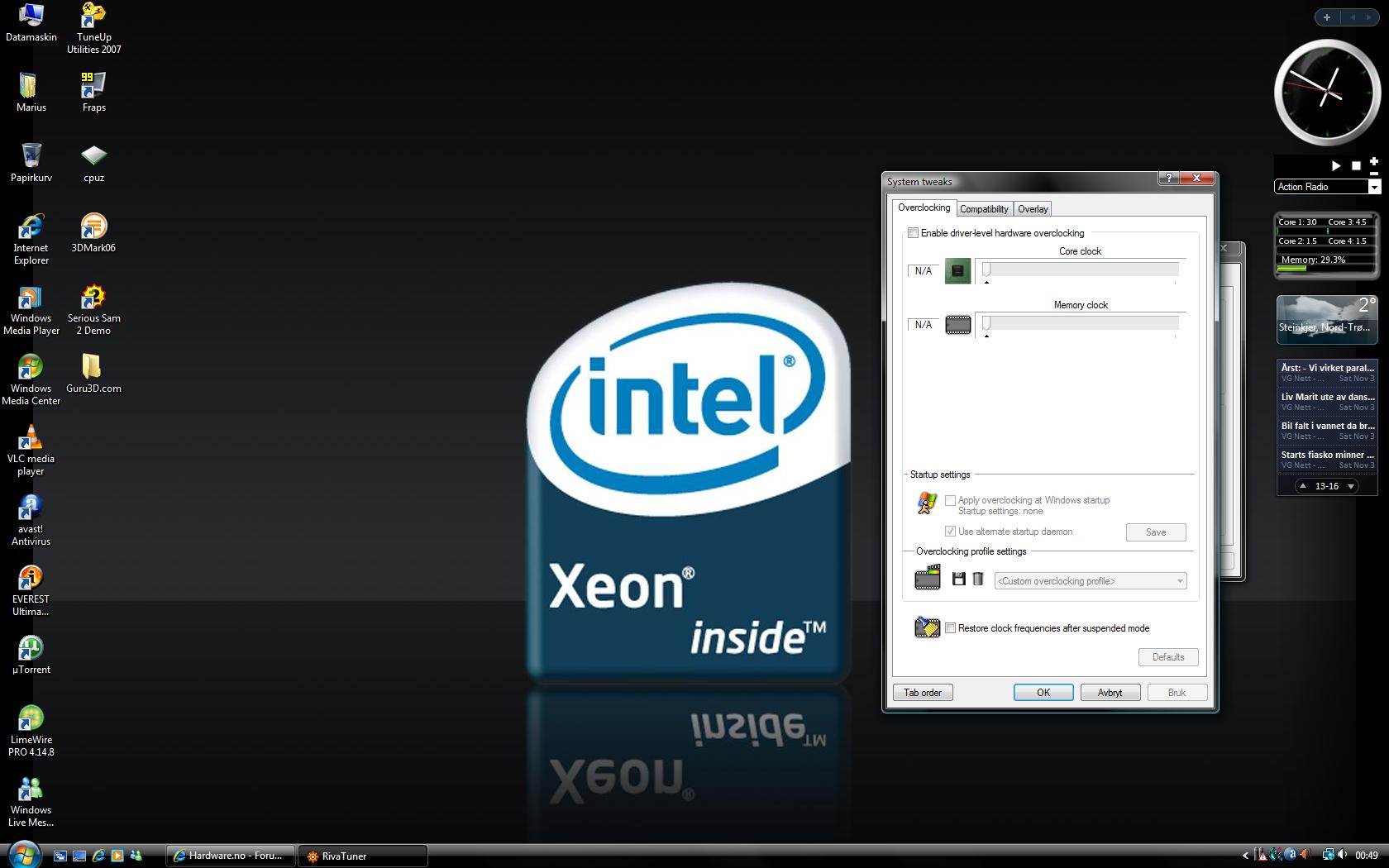Switch to the Compatibility tab
Screen dimensions: 1389x868
pos(984,209)
